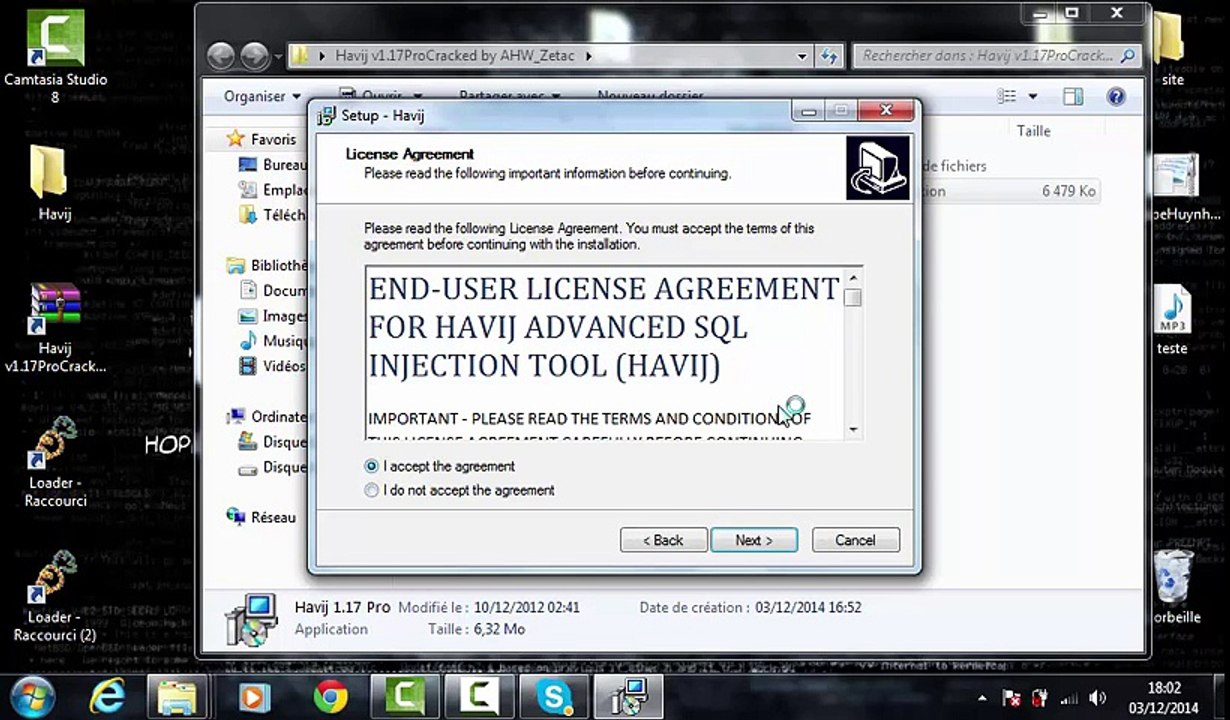Viewport: 1230px width, 720px height.
Task: Click the change view icon in Explorer toolbar
Action: click(1007, 97)
